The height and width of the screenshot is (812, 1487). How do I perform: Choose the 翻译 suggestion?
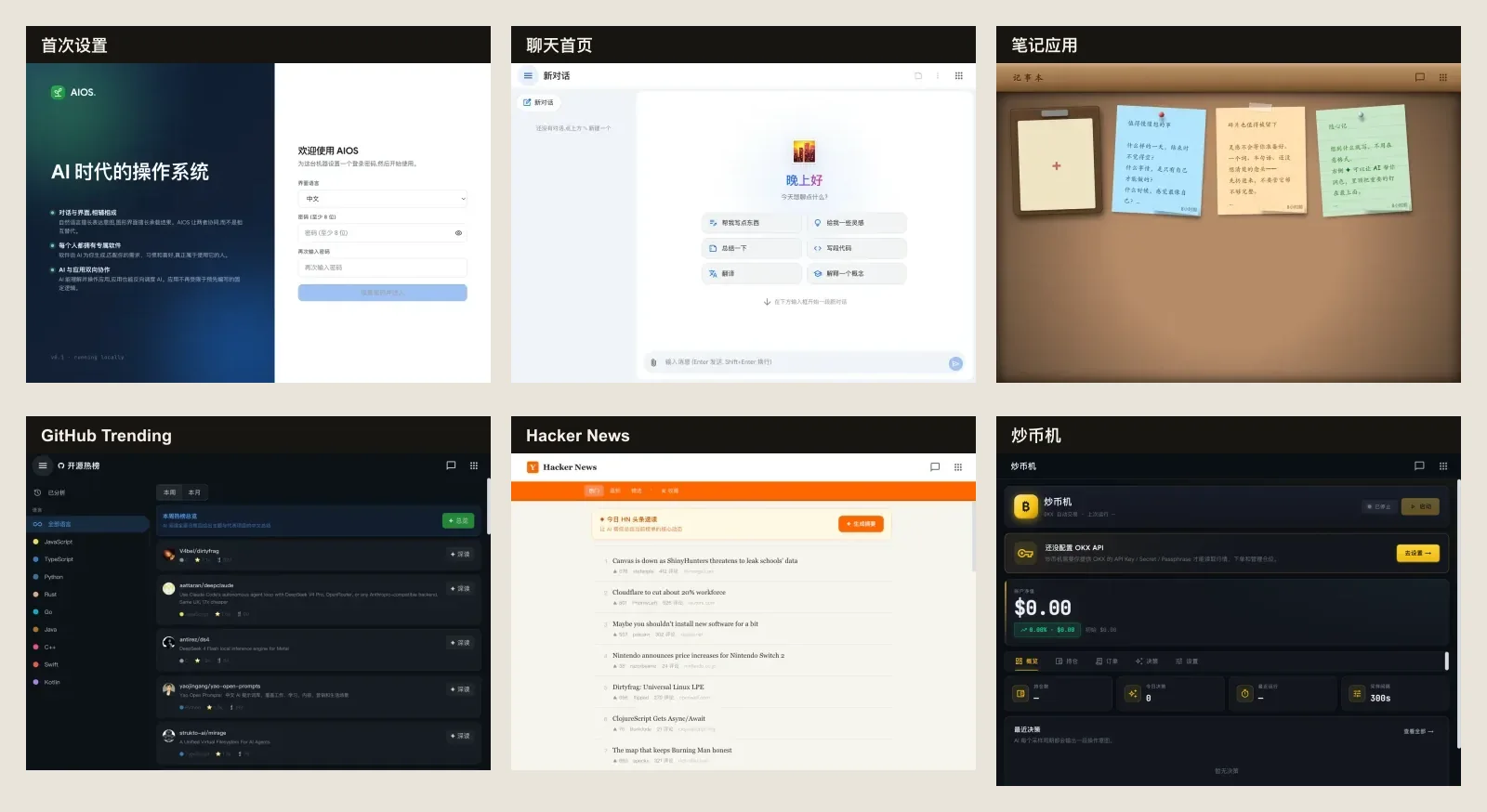(x=751, y=273)
